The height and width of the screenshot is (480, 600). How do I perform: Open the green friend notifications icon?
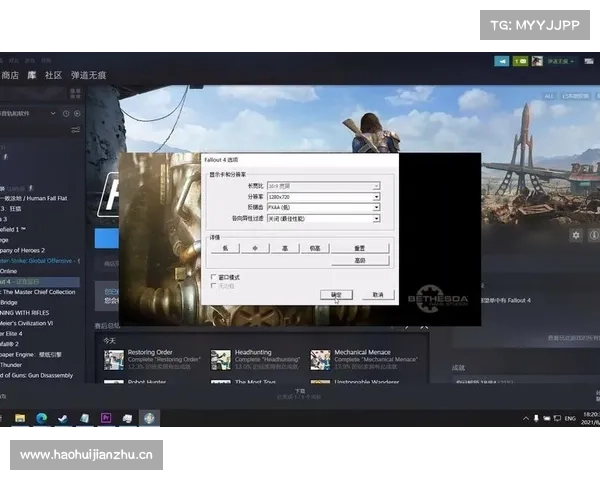click(x=520, y=61)
